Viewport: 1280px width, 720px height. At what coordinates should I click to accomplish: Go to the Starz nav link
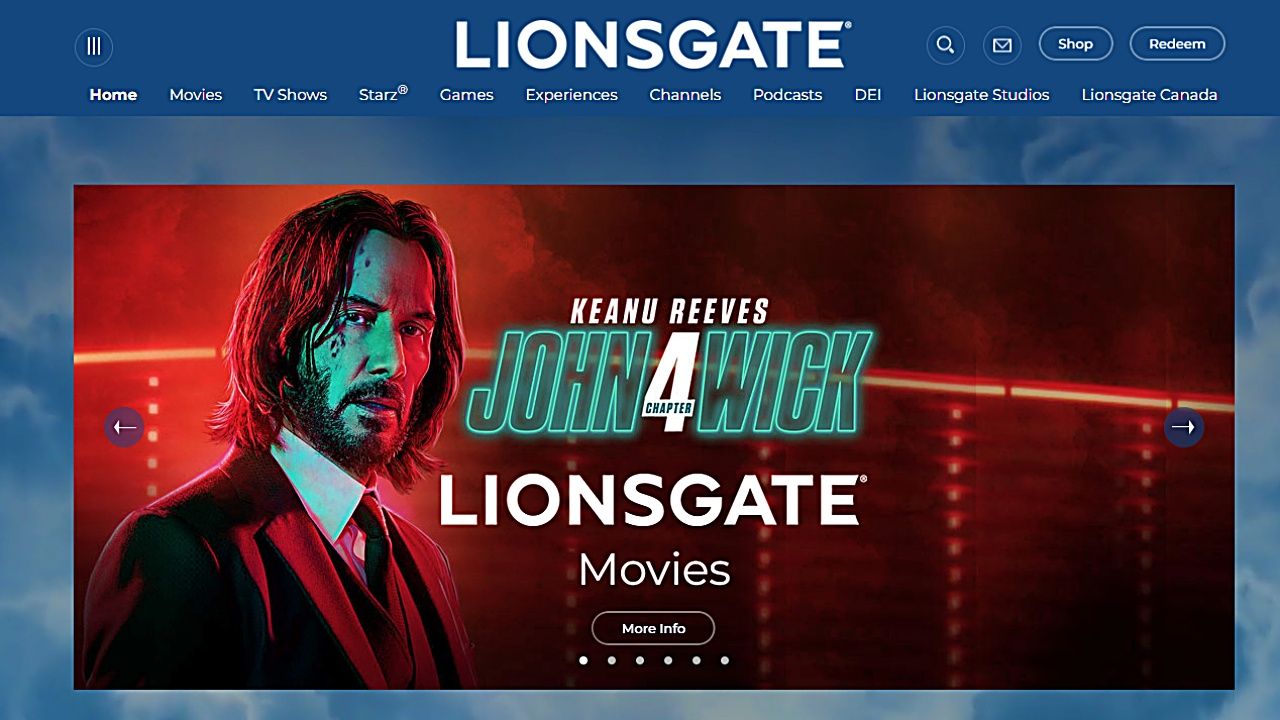coord(383,94)
